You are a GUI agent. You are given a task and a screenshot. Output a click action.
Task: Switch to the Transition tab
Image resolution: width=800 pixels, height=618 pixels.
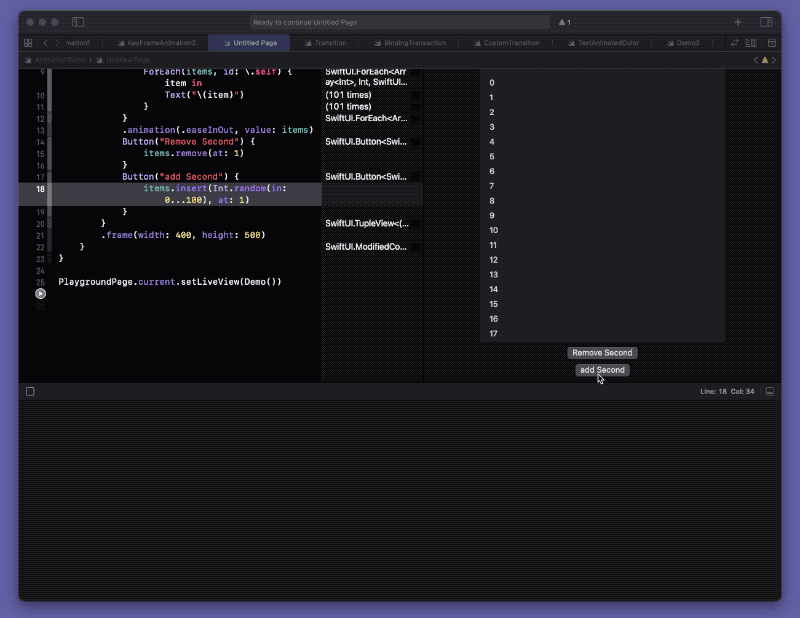(330, 44)
